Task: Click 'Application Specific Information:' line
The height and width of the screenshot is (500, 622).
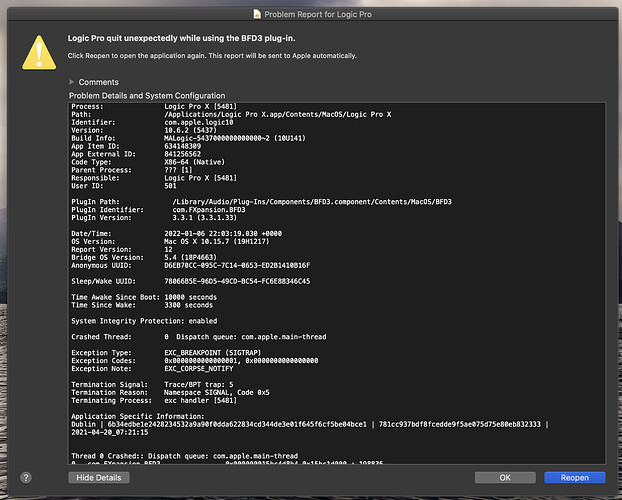Action: point(138,416)
